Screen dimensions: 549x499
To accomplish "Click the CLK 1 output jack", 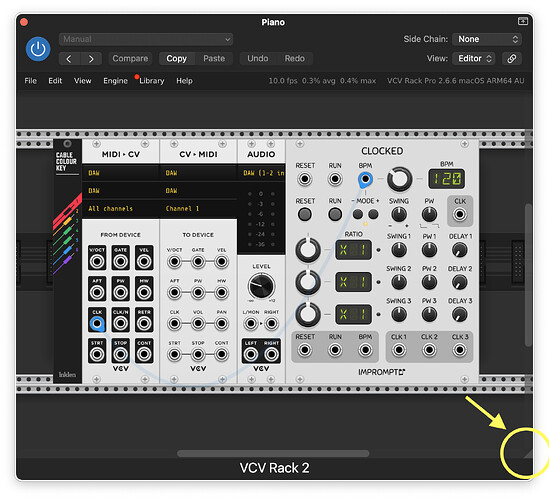I will pyautogui.click(x=398, y=349).
